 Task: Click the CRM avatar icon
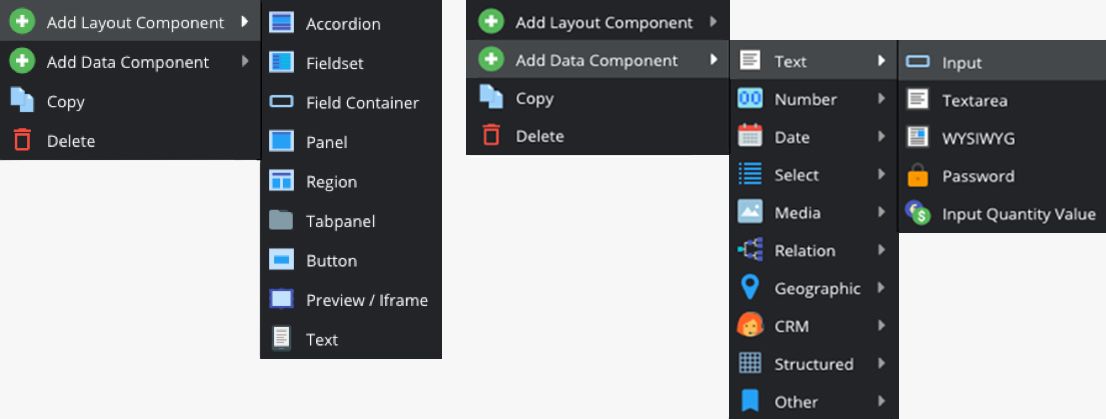(750, 326)
